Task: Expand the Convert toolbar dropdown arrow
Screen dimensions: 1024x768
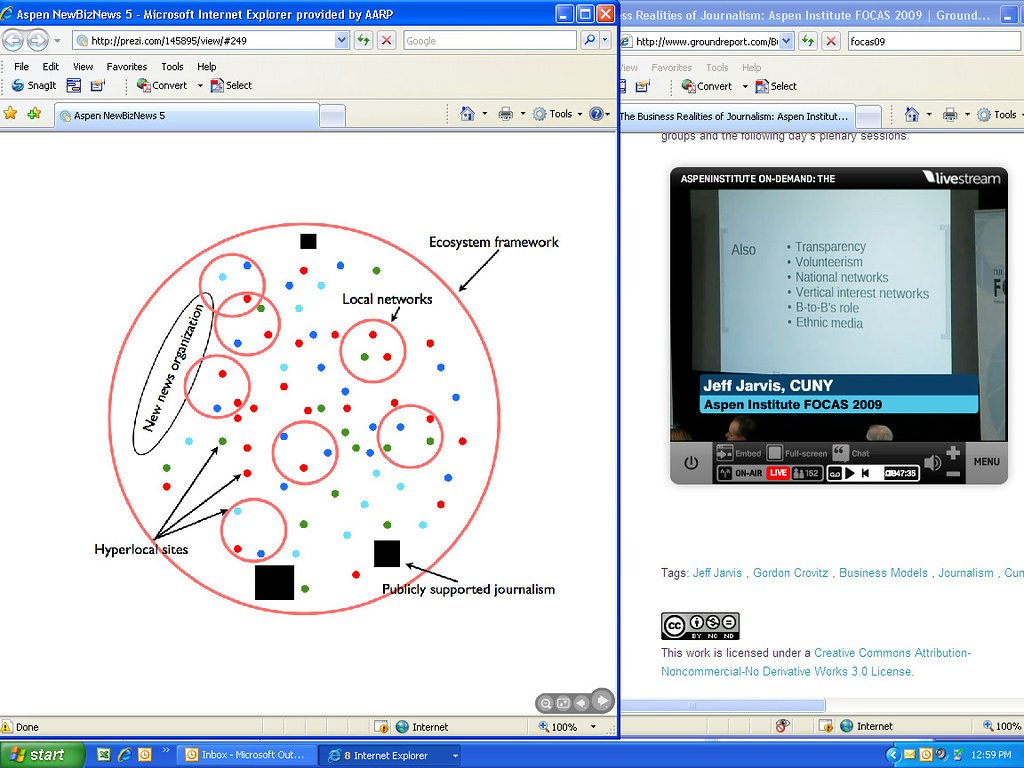Action: 200,86
